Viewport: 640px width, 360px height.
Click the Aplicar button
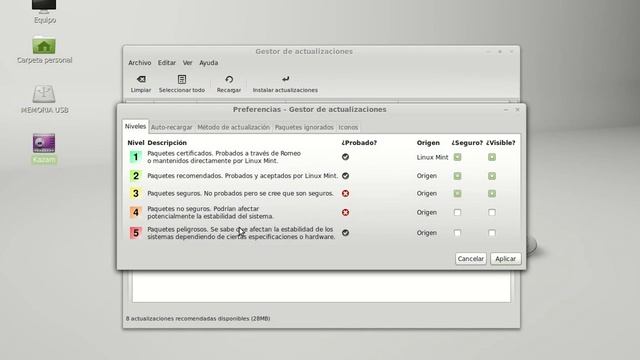[505, 259]
